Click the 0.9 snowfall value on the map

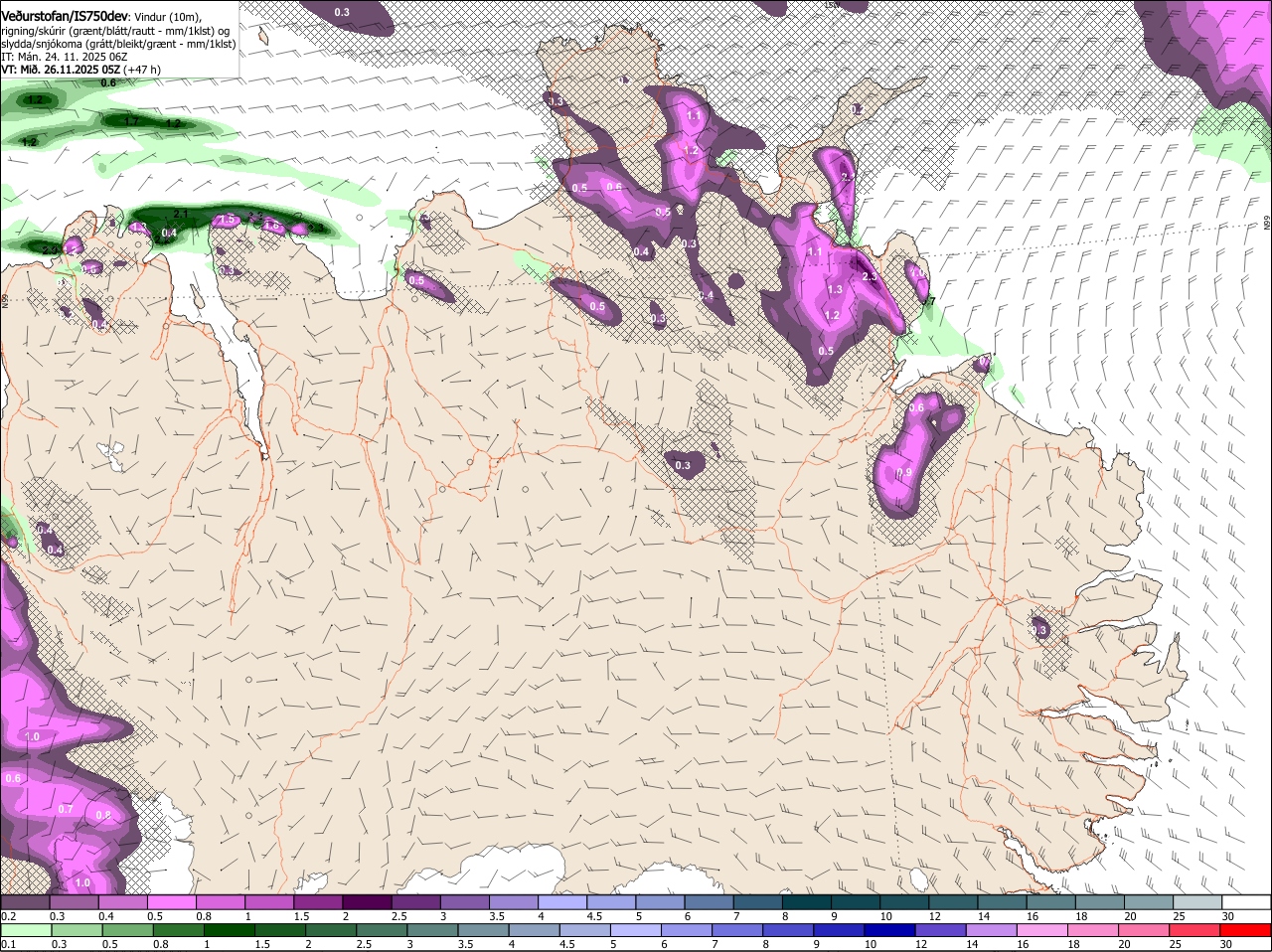(x=904, y=473)
